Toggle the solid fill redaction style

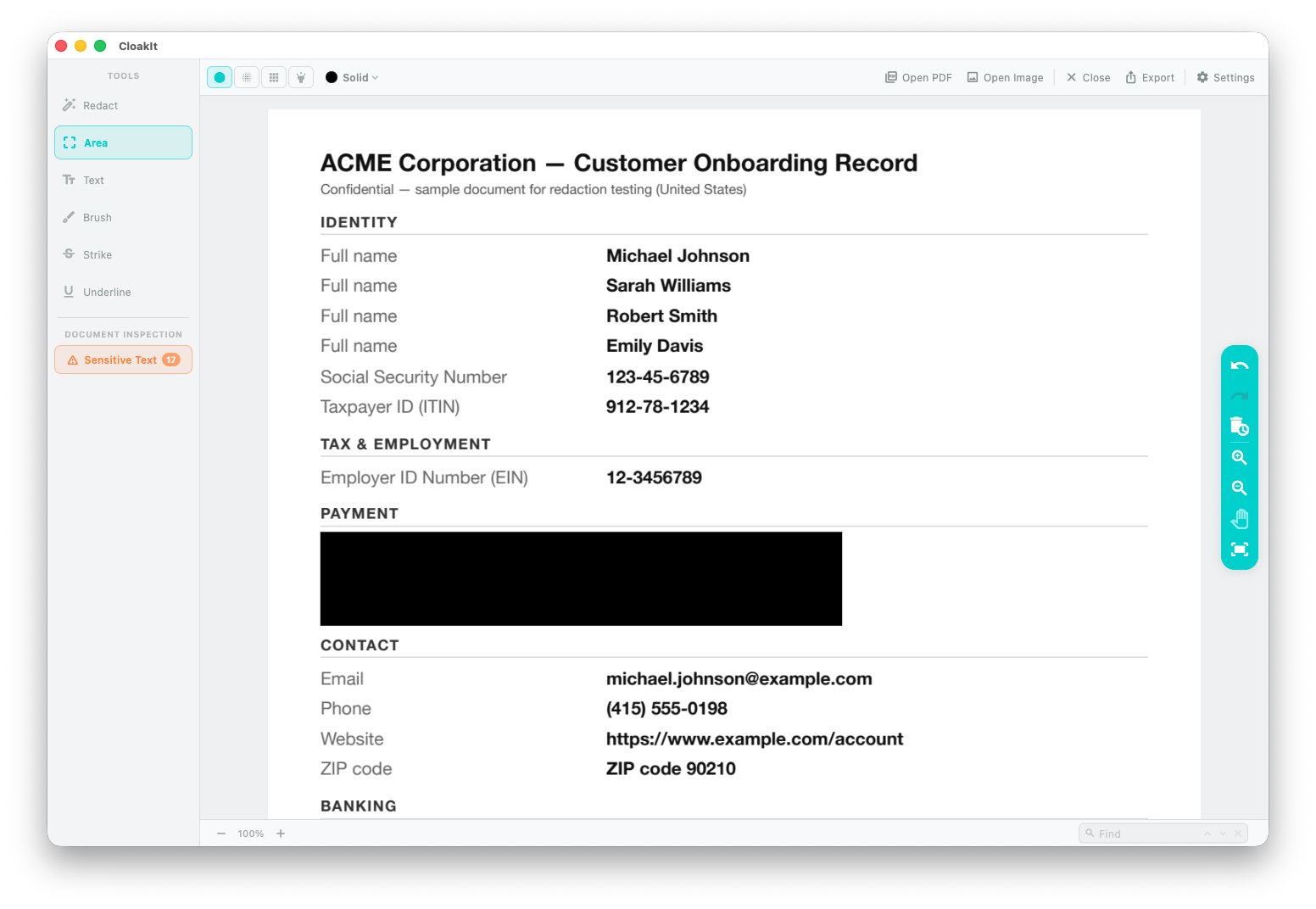pyautogui.click(x=220, y=77)
